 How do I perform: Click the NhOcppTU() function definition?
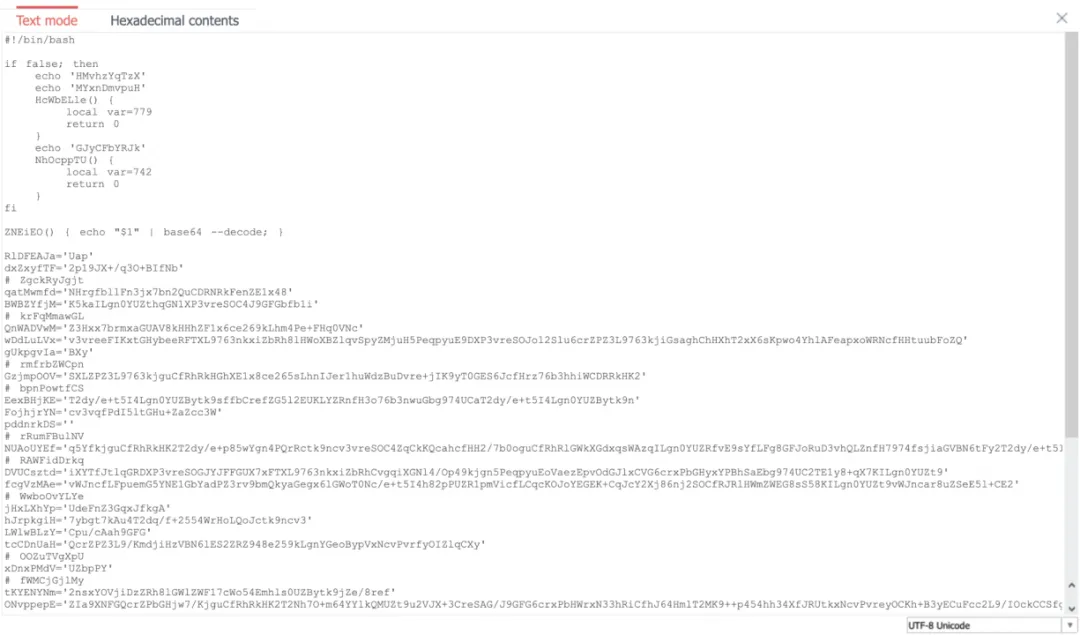click(74, 160)
